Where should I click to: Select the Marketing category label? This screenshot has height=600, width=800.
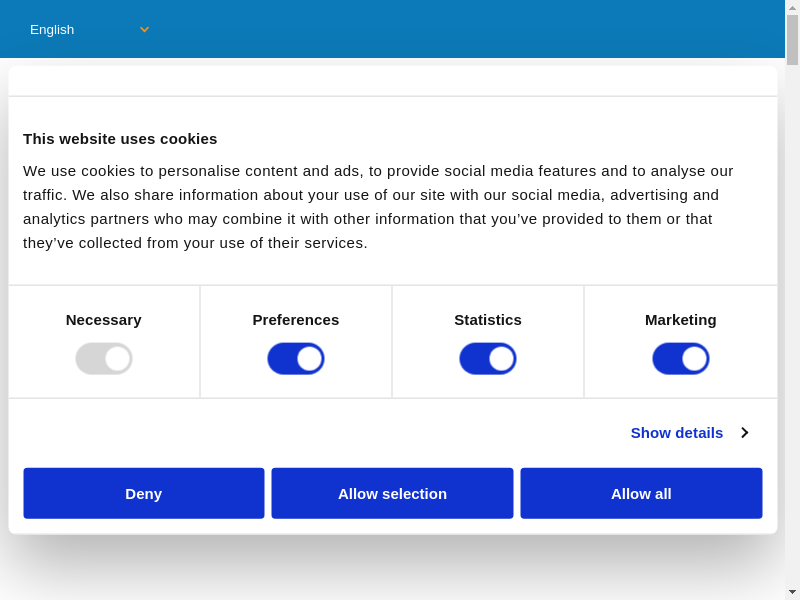click(x=681, y=320)
